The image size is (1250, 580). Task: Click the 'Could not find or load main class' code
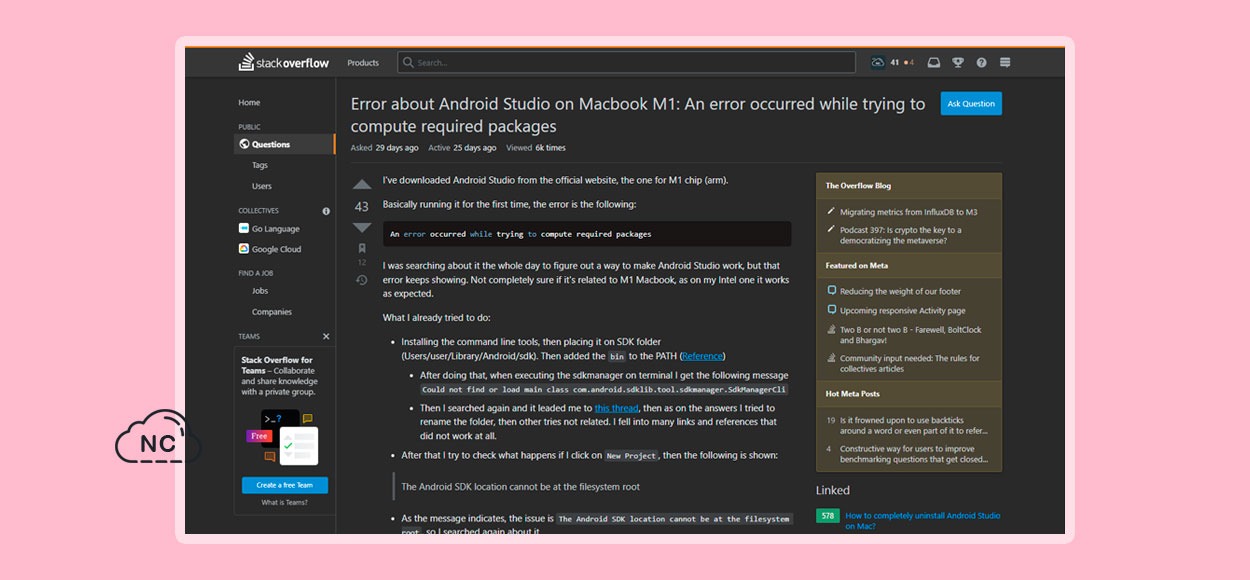point(604,390)
